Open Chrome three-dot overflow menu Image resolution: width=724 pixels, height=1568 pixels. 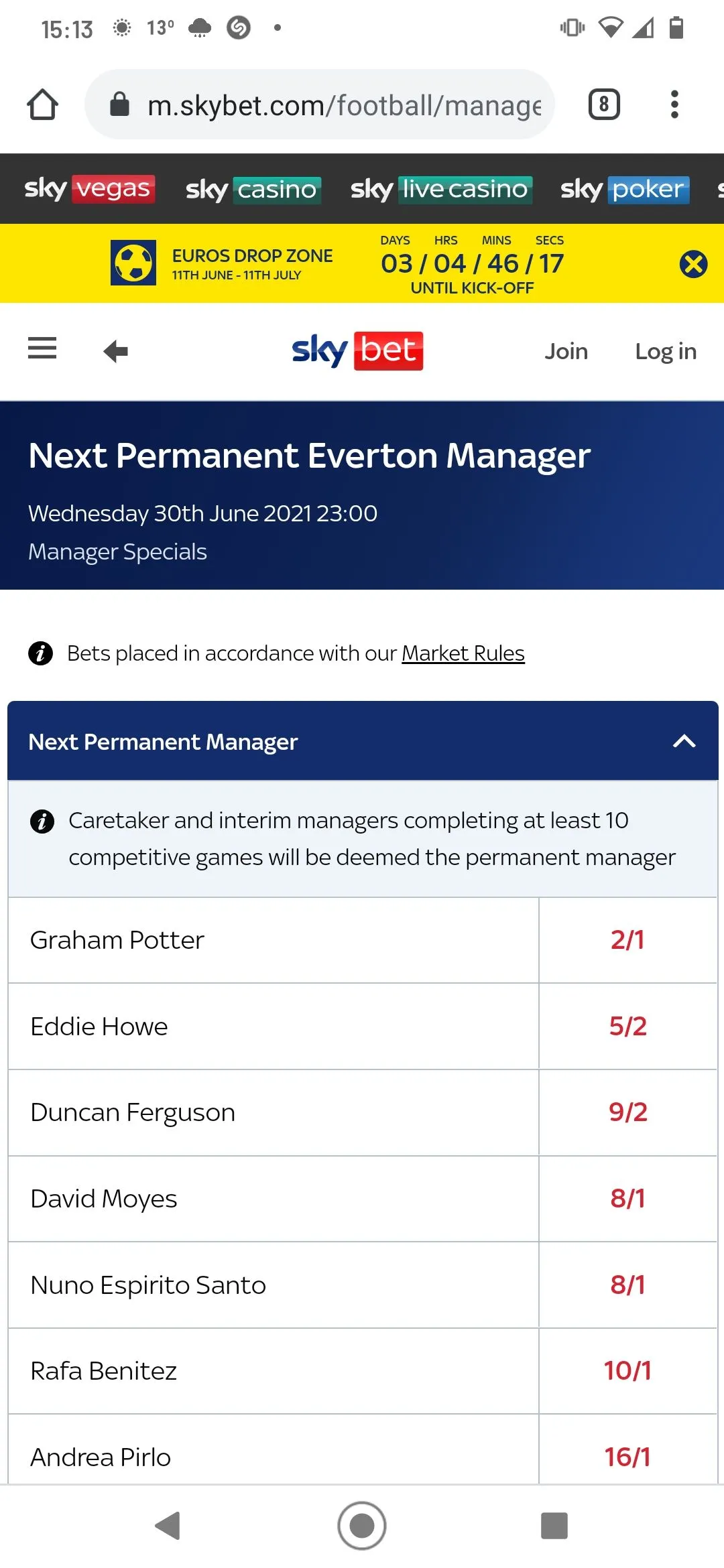[674, 105]
